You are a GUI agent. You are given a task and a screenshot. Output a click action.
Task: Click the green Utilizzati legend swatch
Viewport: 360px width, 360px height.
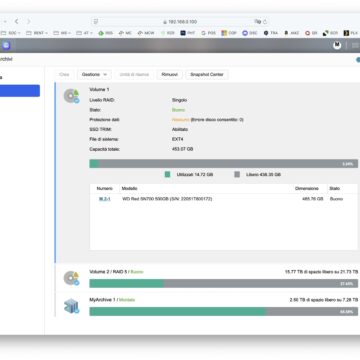coord(167,174)
